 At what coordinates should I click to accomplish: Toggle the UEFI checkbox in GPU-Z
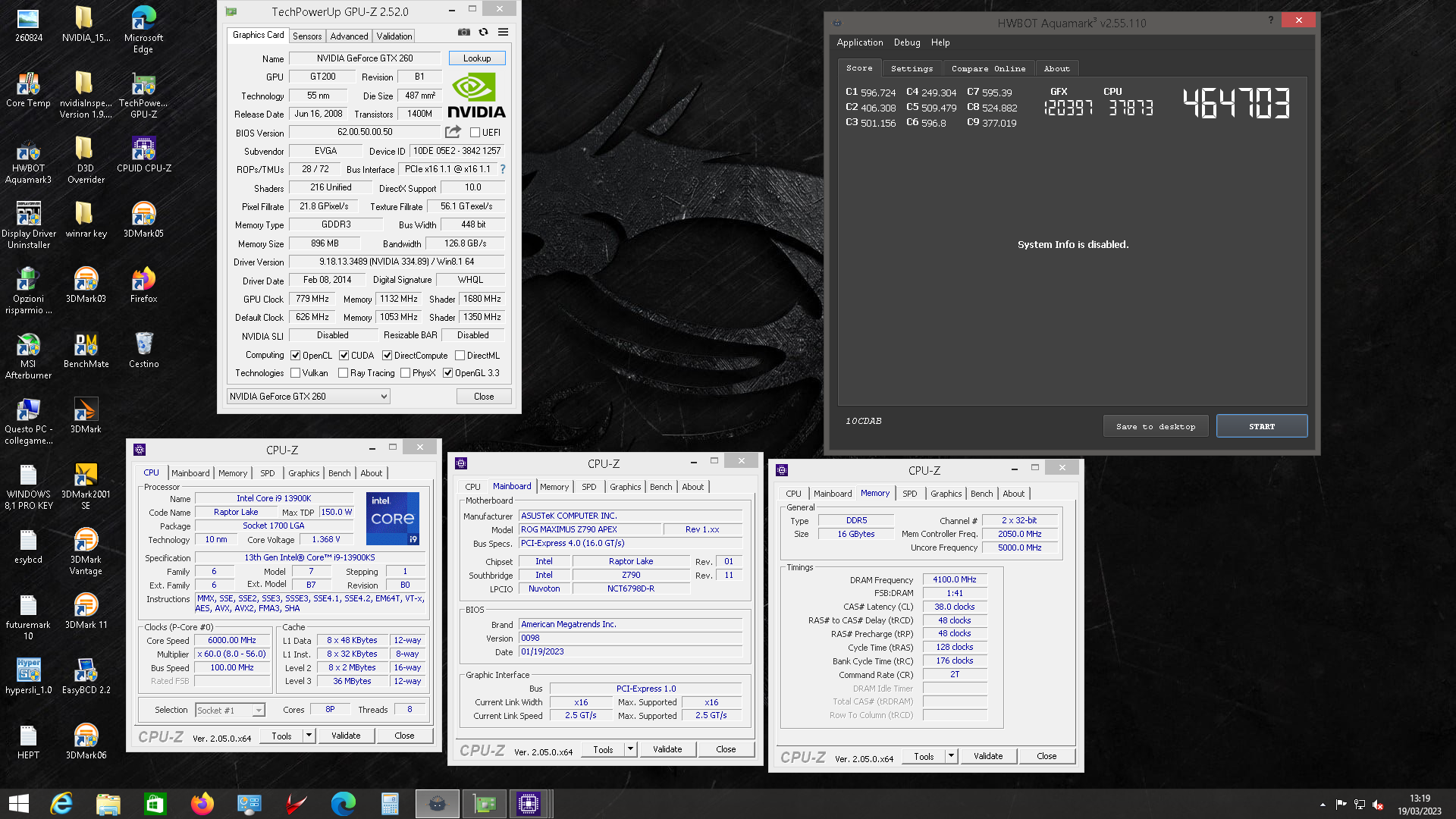[x=474, y=133]
